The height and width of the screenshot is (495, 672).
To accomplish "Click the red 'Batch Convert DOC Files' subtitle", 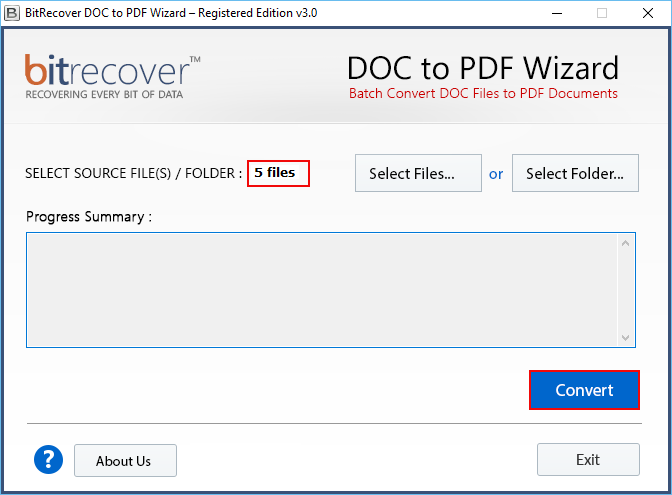I will click(x=482, y=94).
